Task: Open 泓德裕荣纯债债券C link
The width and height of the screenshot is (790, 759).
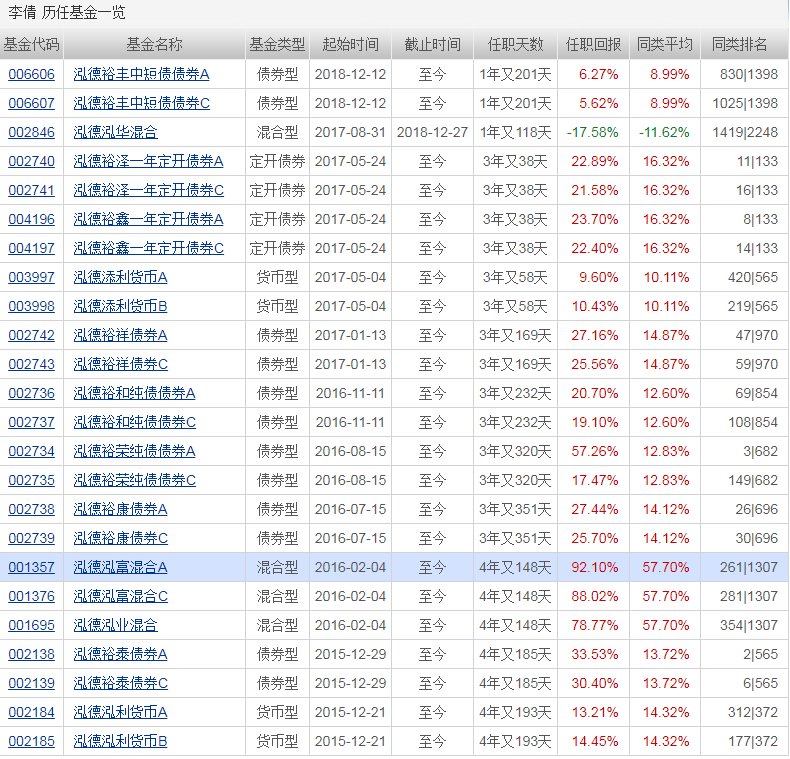Action: (135, 480)
